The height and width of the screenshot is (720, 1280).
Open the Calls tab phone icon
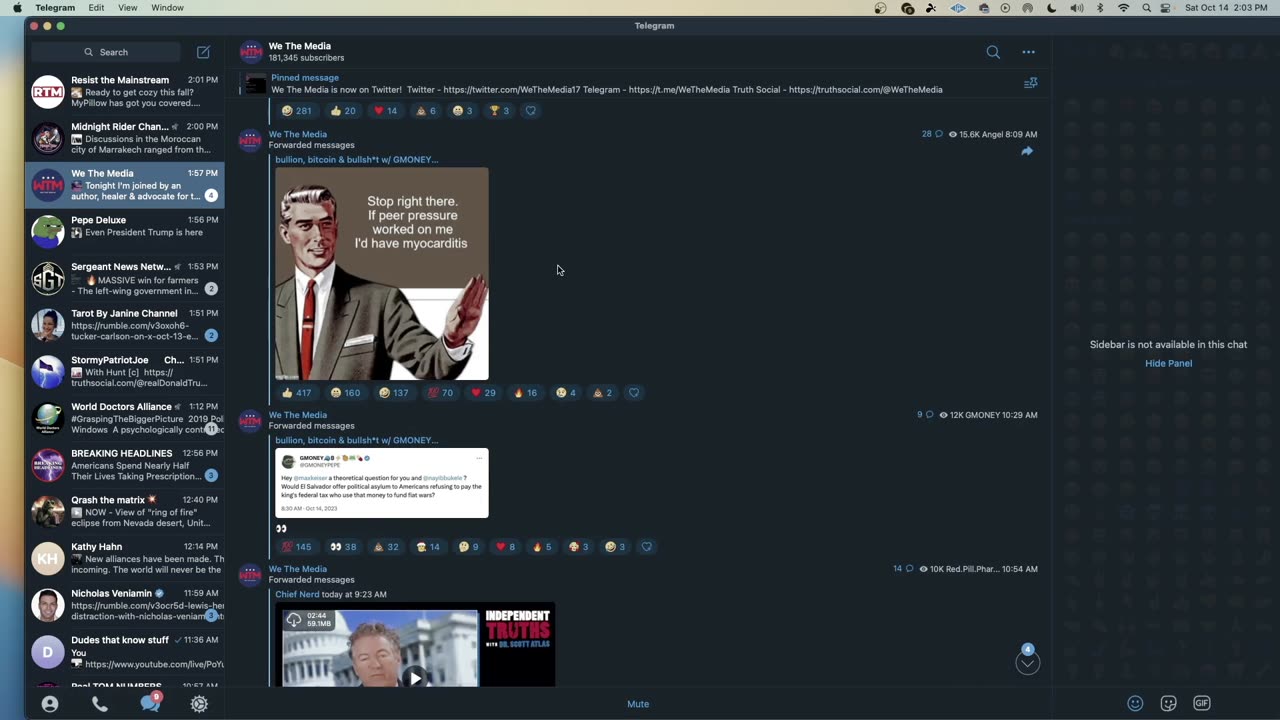click(100, 704)
